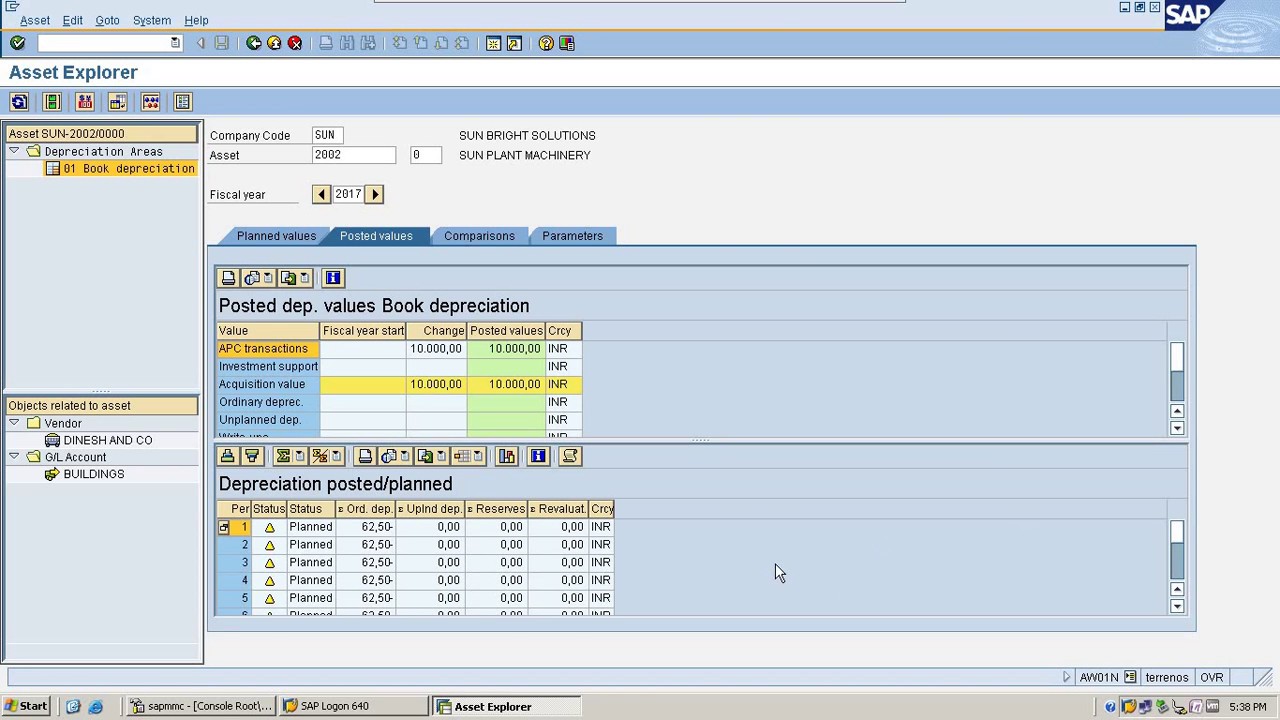Click the command input field
Screen dimensions: 1280x720
103,43
